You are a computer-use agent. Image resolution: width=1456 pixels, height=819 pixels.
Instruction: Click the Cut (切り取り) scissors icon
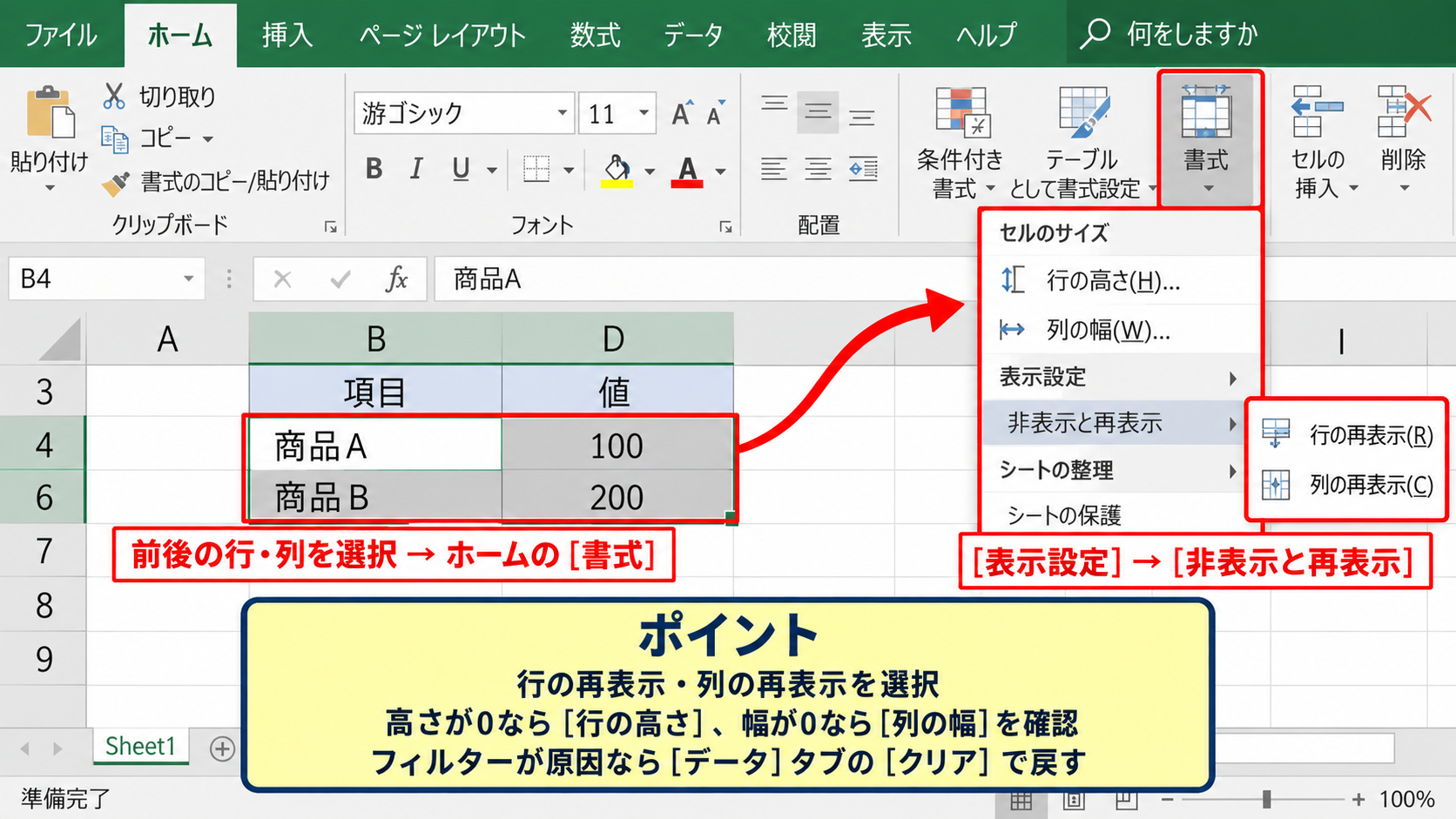(x=114, y=96)
